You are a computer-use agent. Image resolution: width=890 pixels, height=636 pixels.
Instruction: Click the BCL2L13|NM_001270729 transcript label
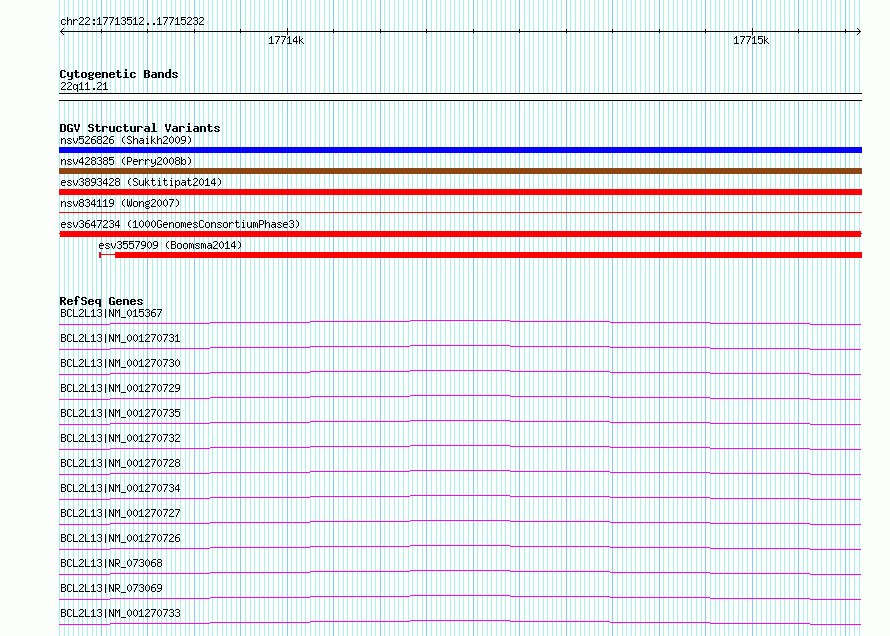coord(120,388)
